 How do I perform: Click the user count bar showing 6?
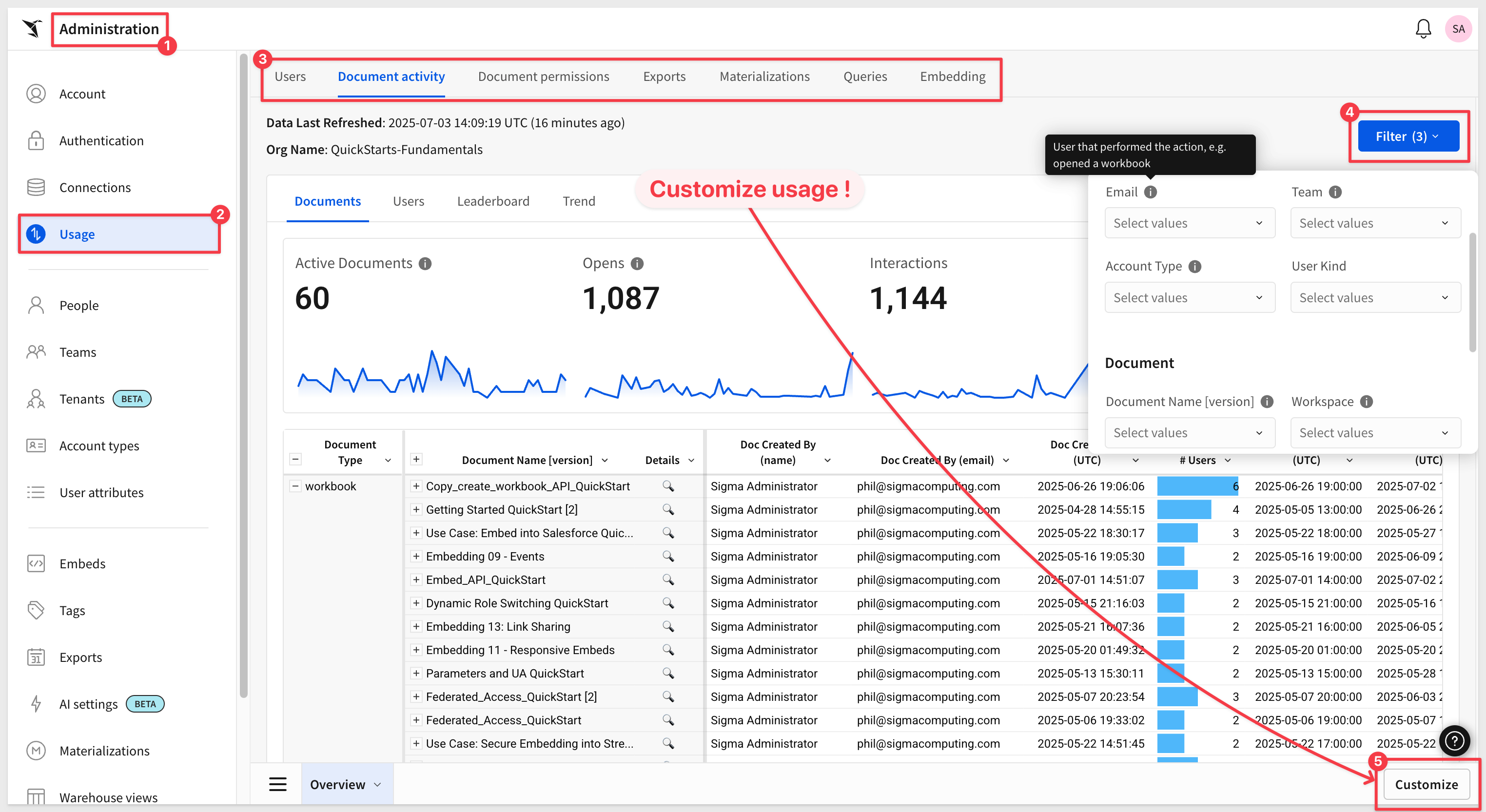pyautogui.click(x=1197, y=485)
